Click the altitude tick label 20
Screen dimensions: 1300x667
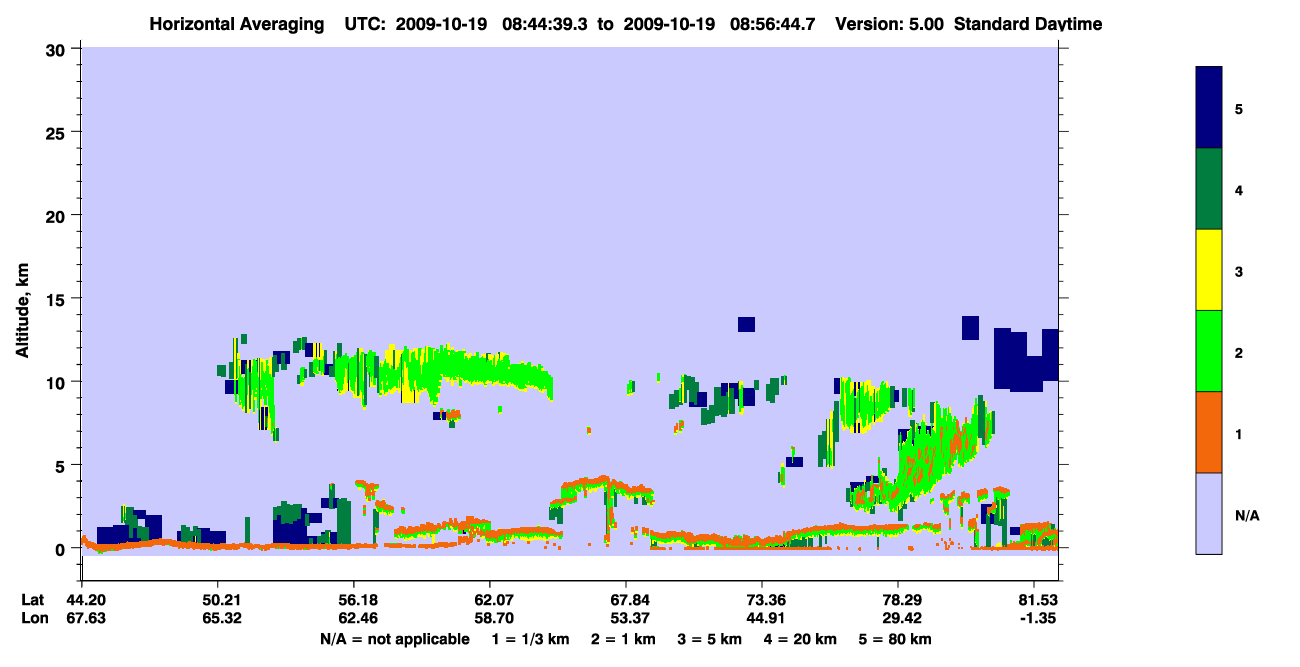pos(58,215)
